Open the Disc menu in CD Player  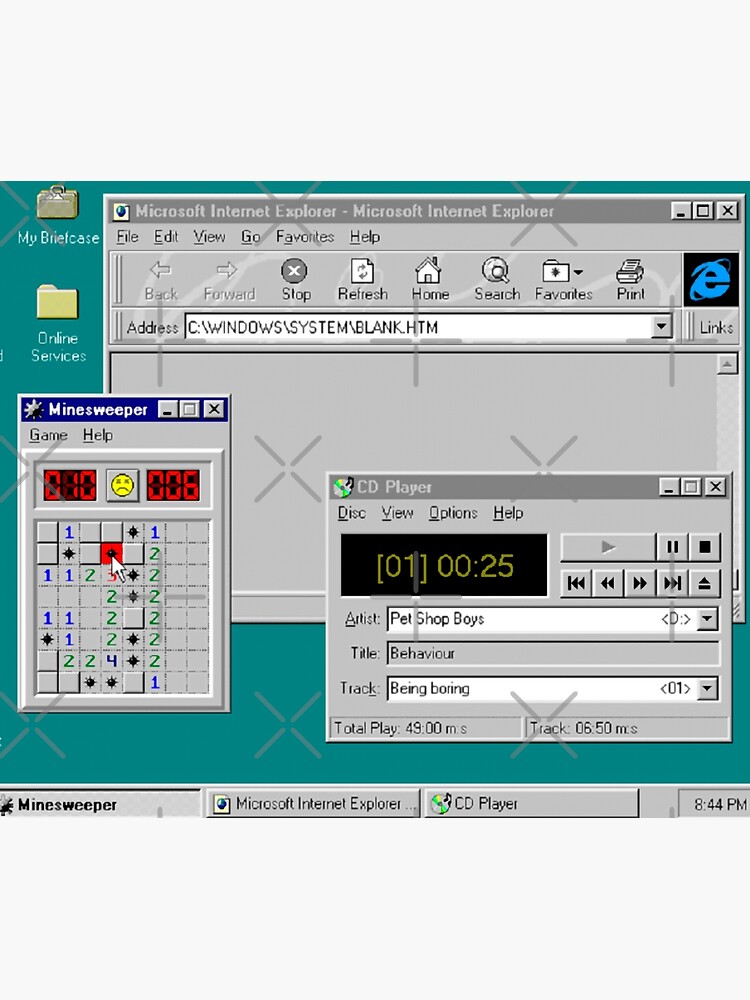pyautogui.click(x=351, y=513)
